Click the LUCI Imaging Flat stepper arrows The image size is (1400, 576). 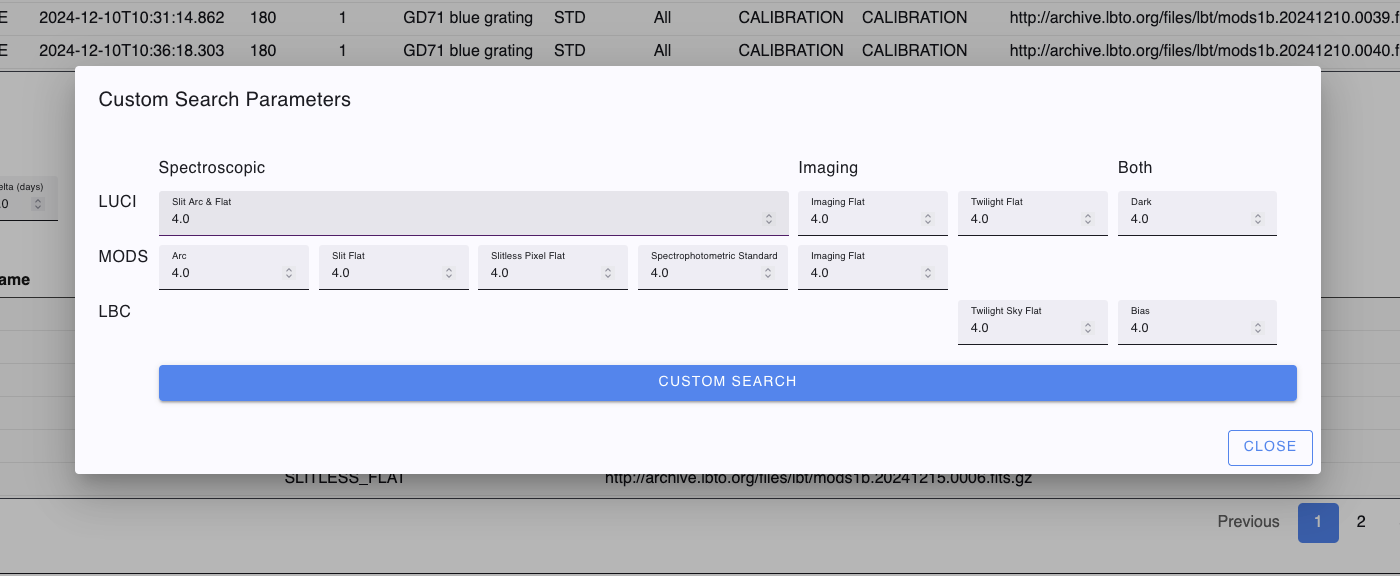click(x=927, y=219)
